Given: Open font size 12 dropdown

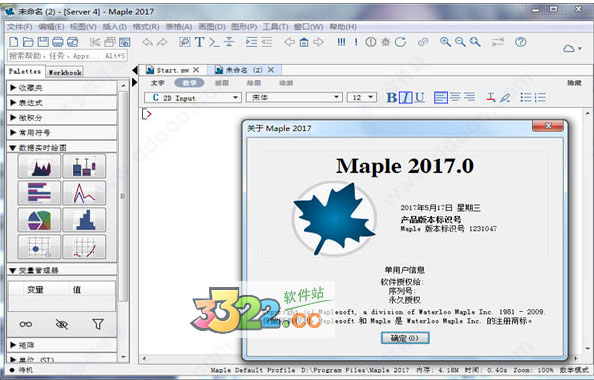Looking at the screenshot, I should coord(362,97).
